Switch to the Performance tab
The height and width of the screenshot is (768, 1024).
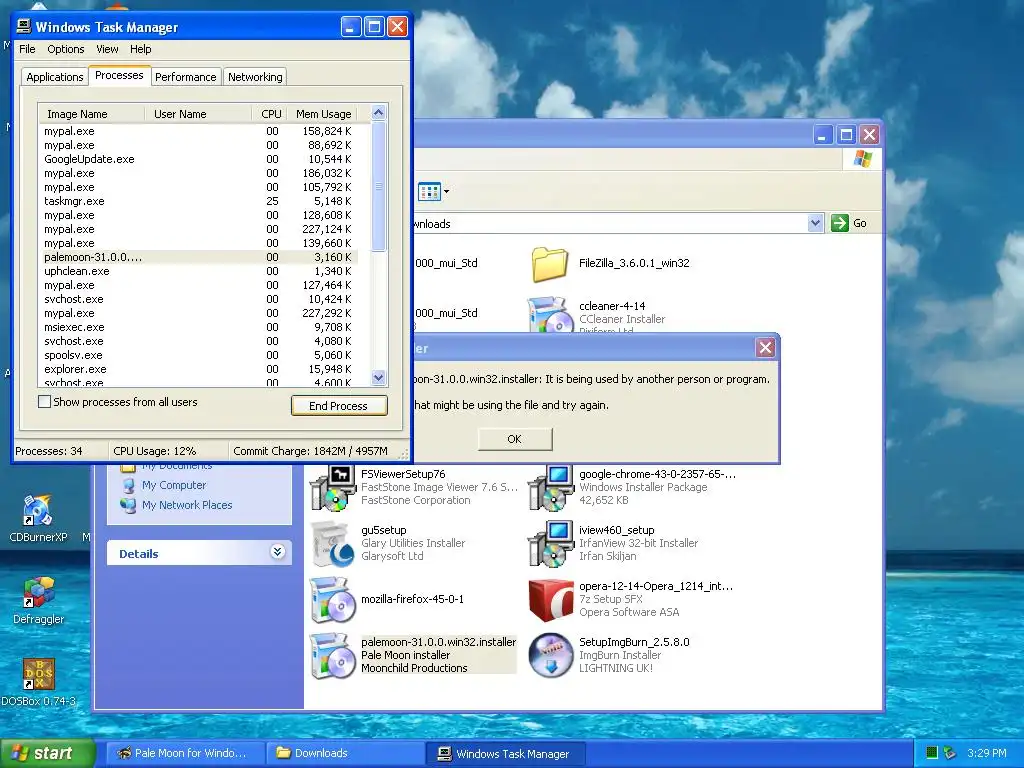pyautogui.click(x=185, y=77)
